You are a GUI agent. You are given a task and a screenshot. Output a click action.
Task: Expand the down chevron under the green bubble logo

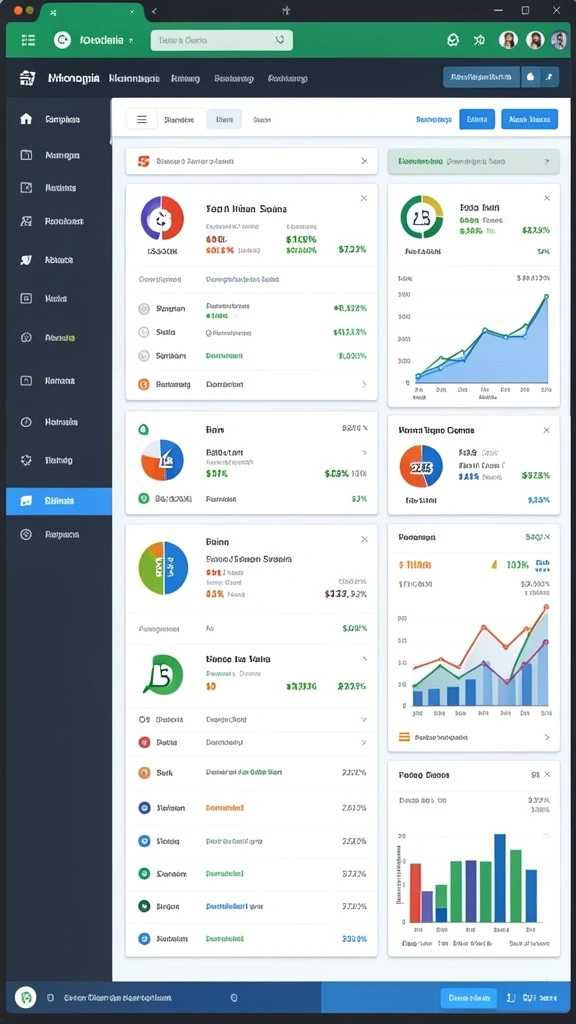tap(364, 719)
